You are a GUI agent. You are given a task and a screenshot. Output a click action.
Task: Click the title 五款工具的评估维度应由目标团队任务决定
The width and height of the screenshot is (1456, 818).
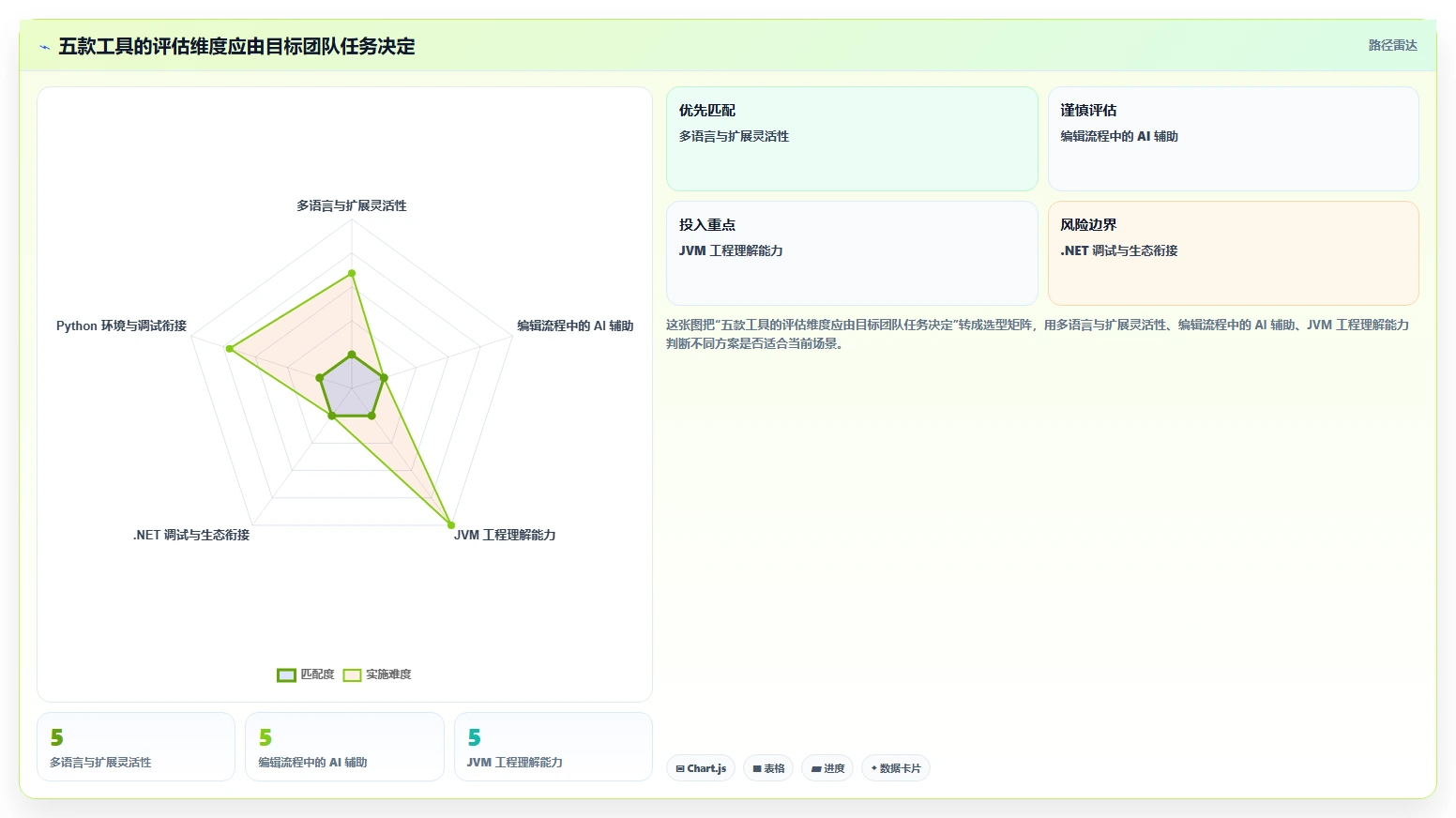tap(236, 47)
